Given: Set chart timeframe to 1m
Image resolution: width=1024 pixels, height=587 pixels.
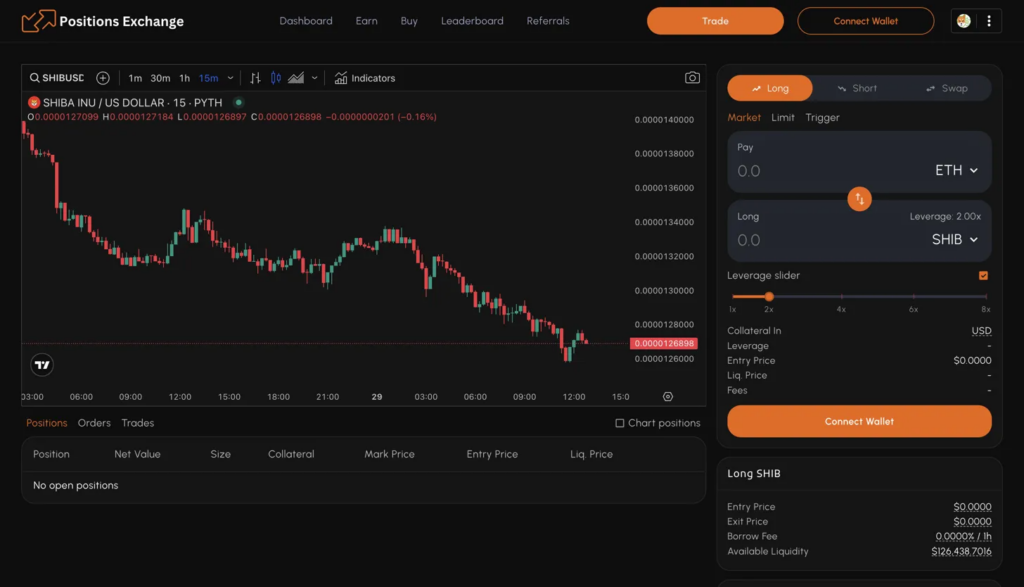Looking at the screenshot, I should (x=135, y=78).
